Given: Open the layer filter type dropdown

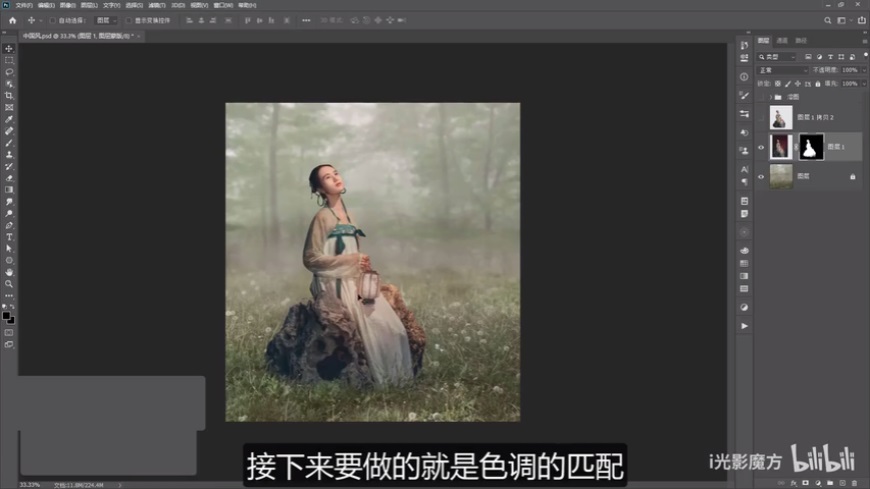Looking at the screenshot, I should point(777,57).
